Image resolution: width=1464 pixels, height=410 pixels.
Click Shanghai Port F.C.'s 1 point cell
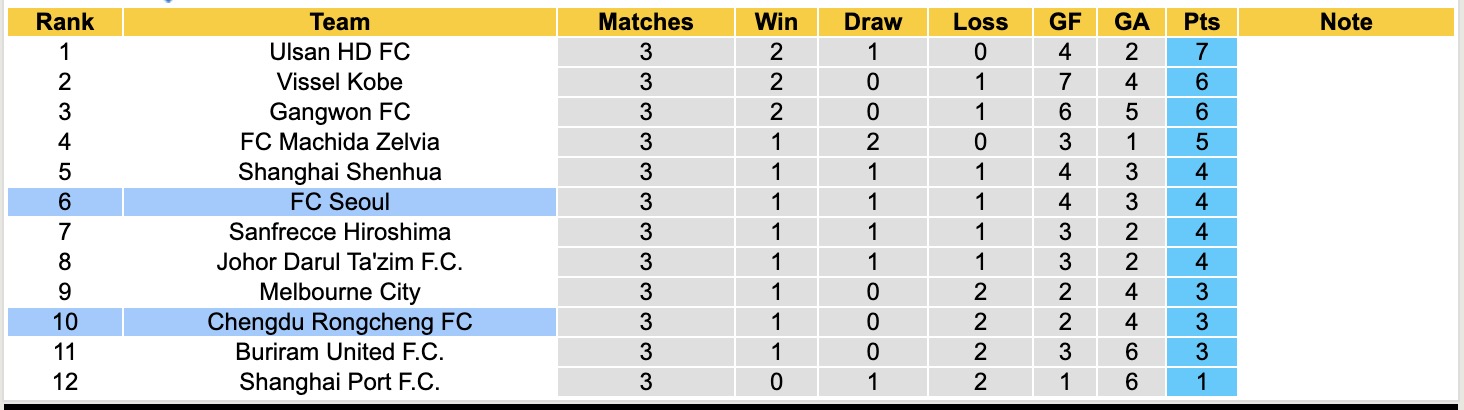1201,382
